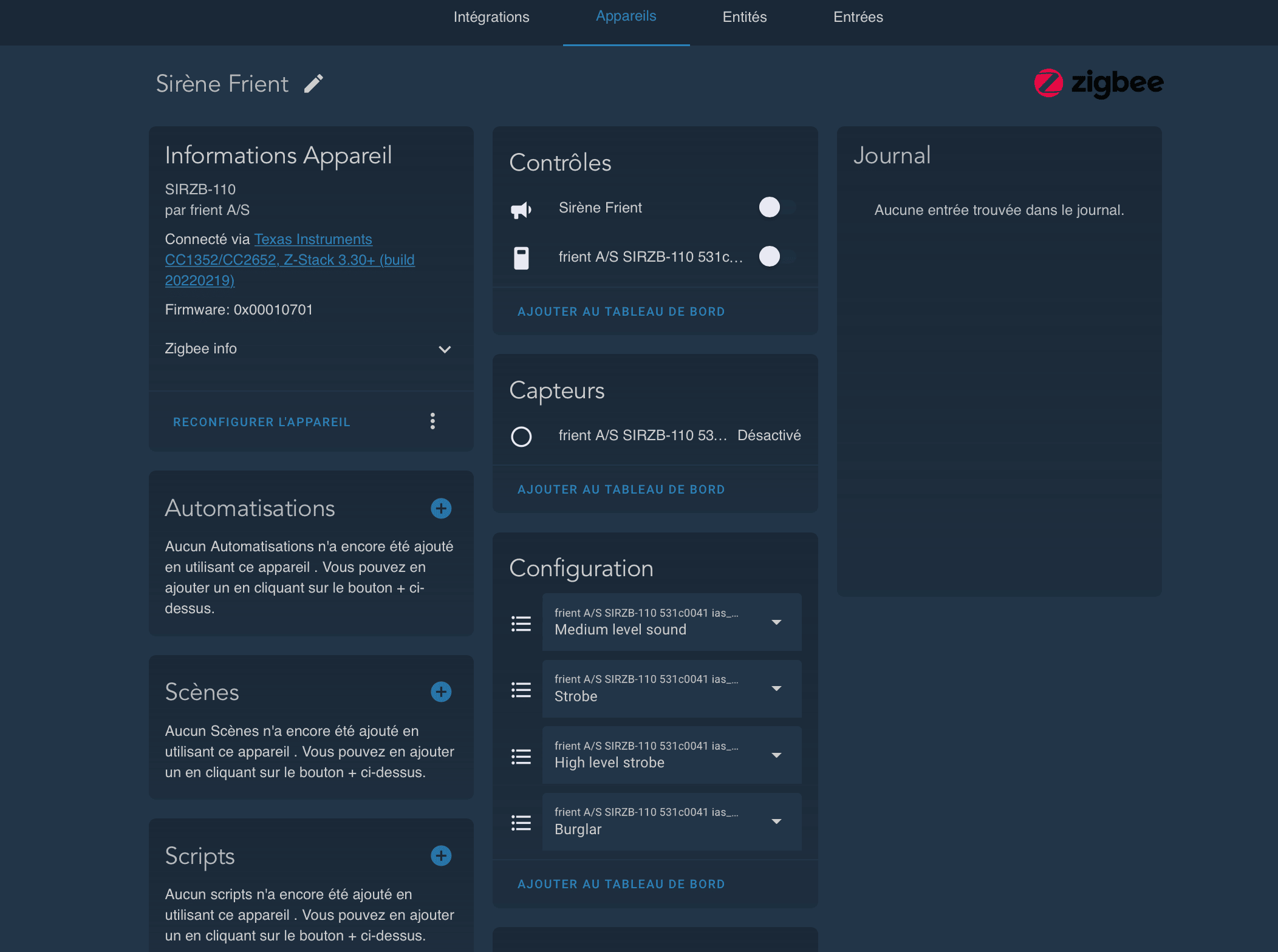Open the Texas Instruments coordinator link
This screenshot has width=1278, height=952.
290,260
